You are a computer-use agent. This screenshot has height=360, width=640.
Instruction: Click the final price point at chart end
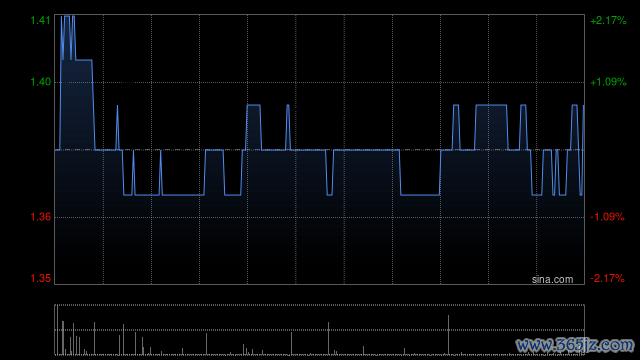point(583,106)
